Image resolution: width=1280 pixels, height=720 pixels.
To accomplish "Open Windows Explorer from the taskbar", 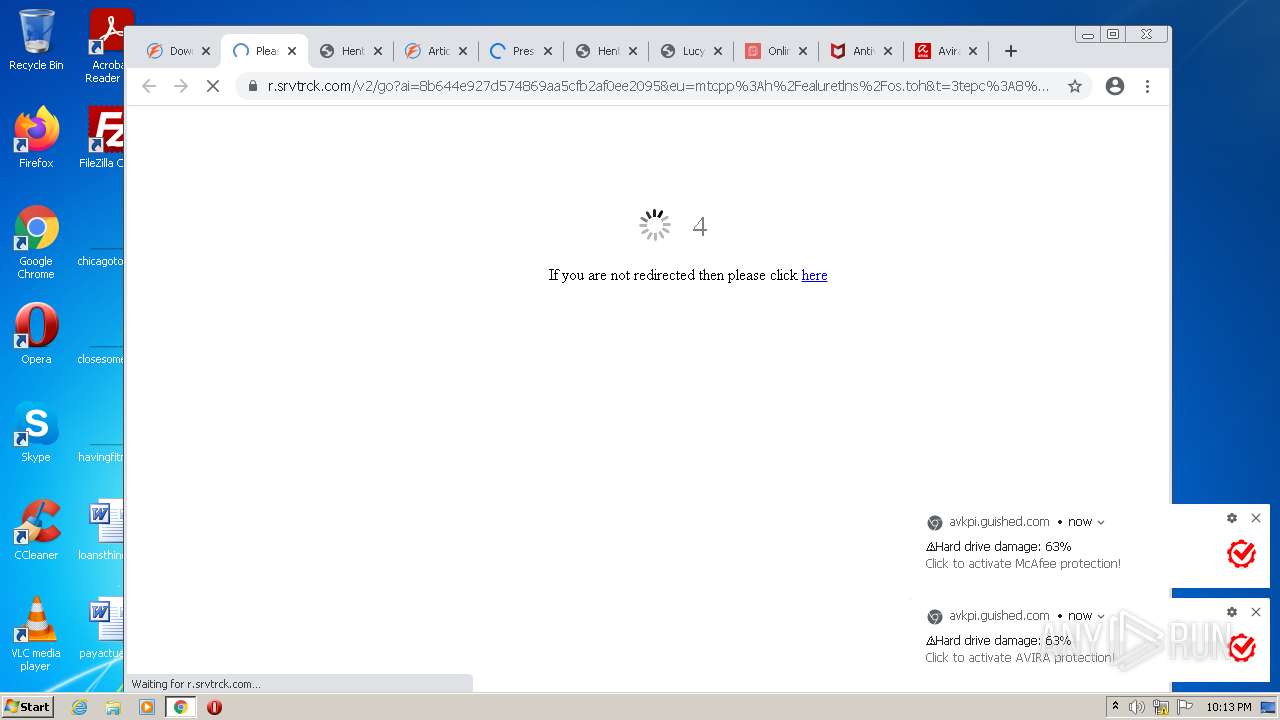I will coord(113,707).
